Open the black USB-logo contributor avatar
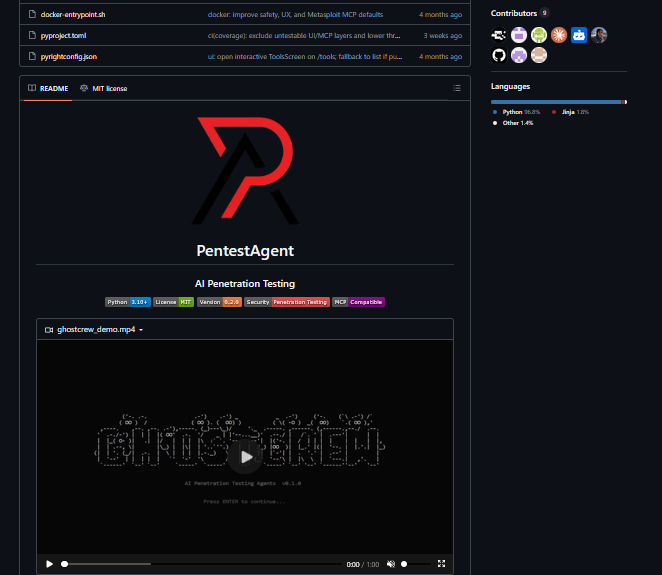 499,35
